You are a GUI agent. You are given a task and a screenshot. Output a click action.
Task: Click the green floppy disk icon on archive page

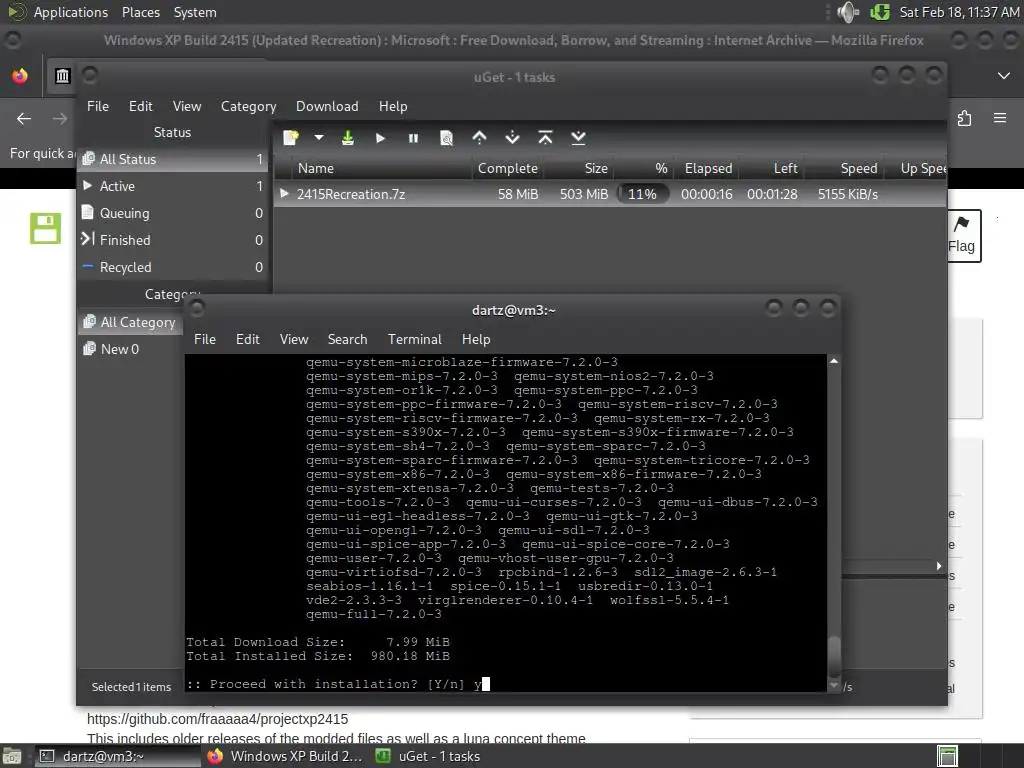click(45, 229)
